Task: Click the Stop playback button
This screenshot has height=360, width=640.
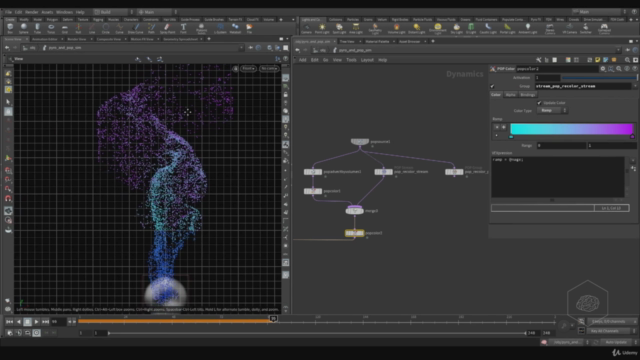Action: (27, 322)
